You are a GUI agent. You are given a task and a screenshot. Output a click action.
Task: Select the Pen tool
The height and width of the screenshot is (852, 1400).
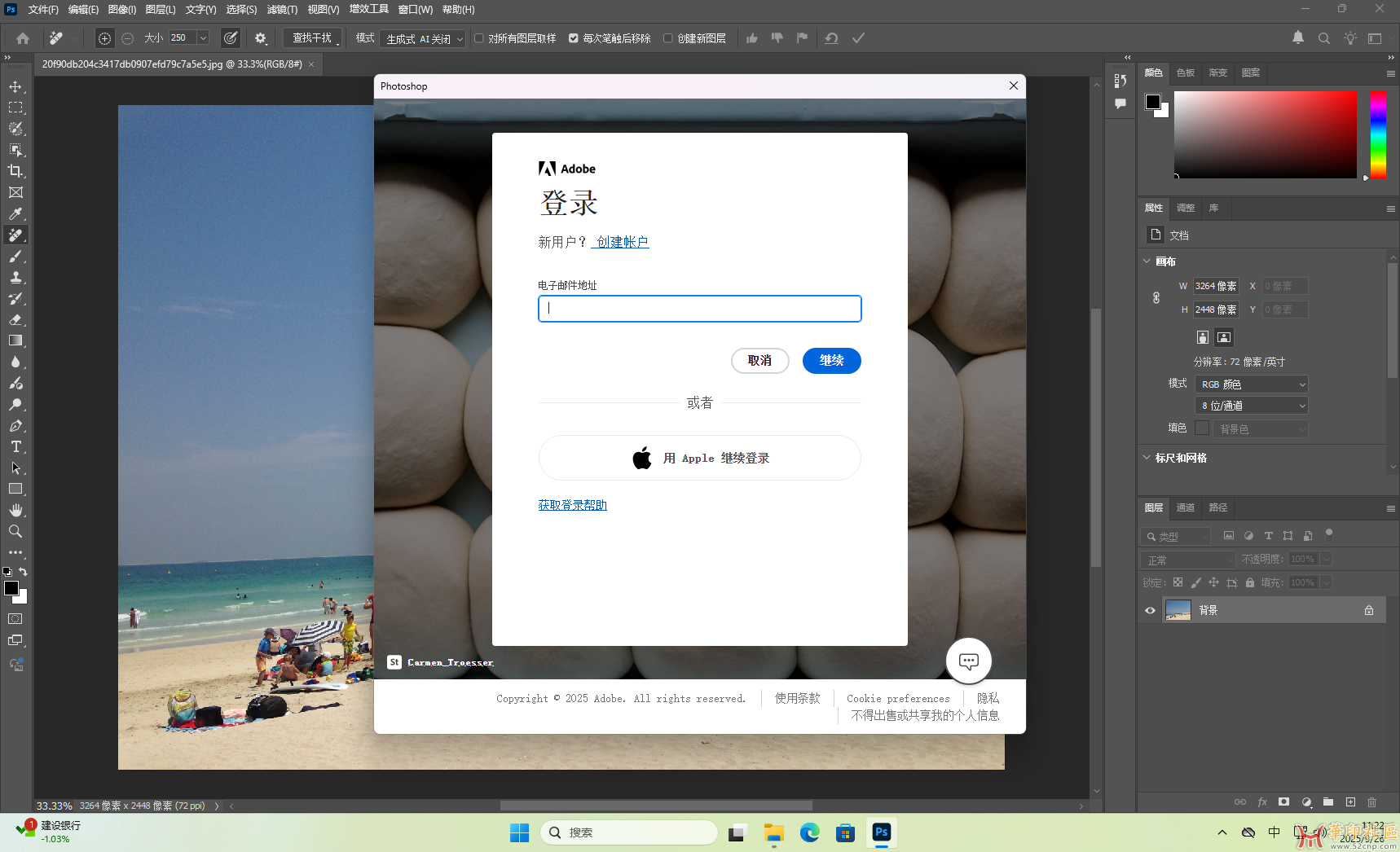[x=15, y=425]
